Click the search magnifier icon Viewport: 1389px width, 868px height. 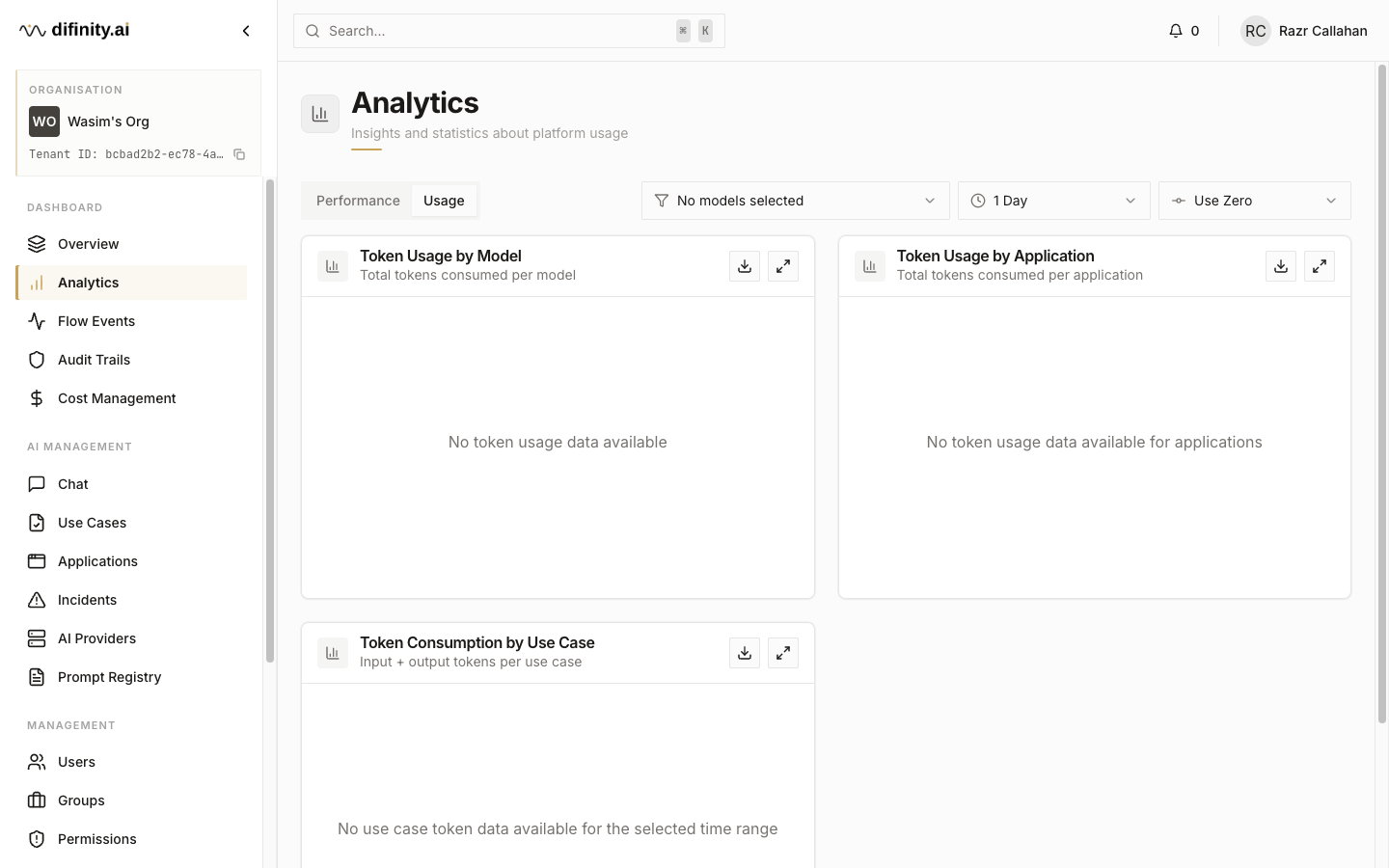(313, 31)
